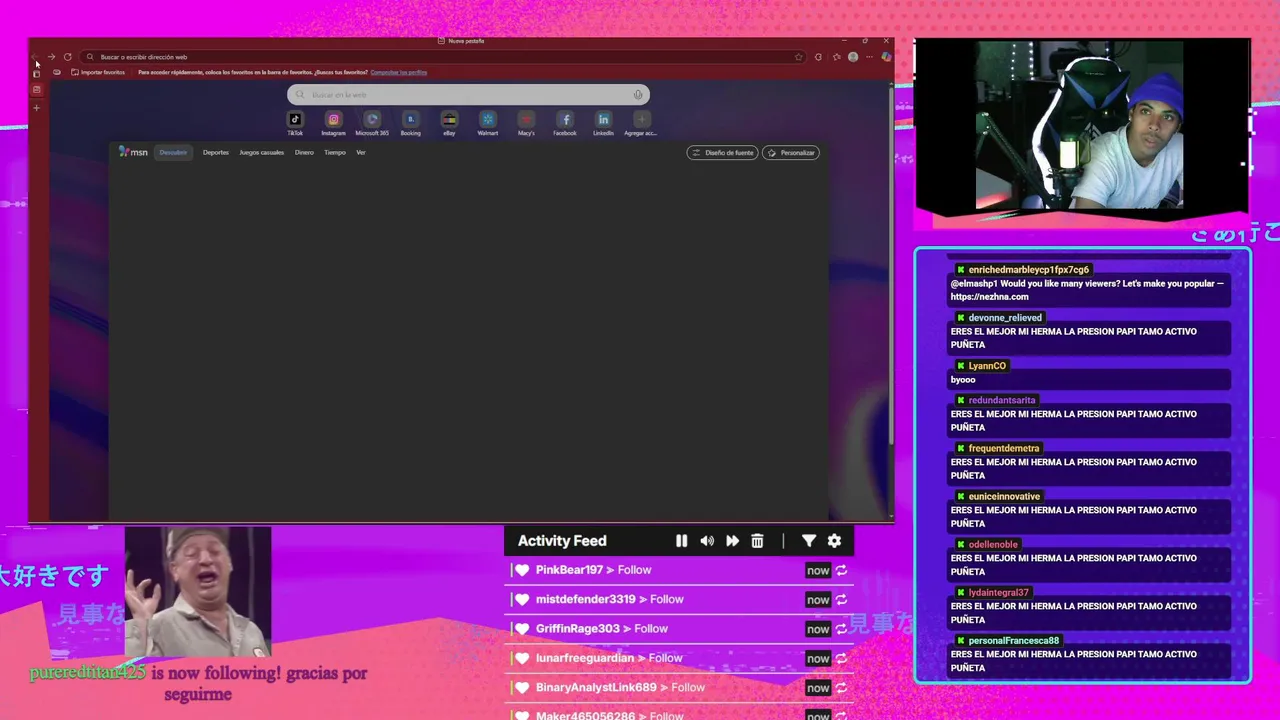Click chat username LyannCO
Viewport: 1280px width, 720px height.
tap(987, 366)
